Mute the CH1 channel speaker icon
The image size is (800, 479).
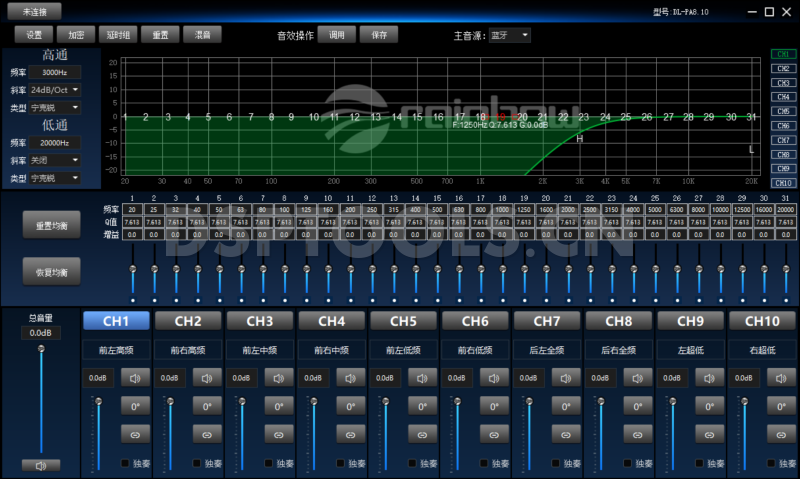(134, 379)
